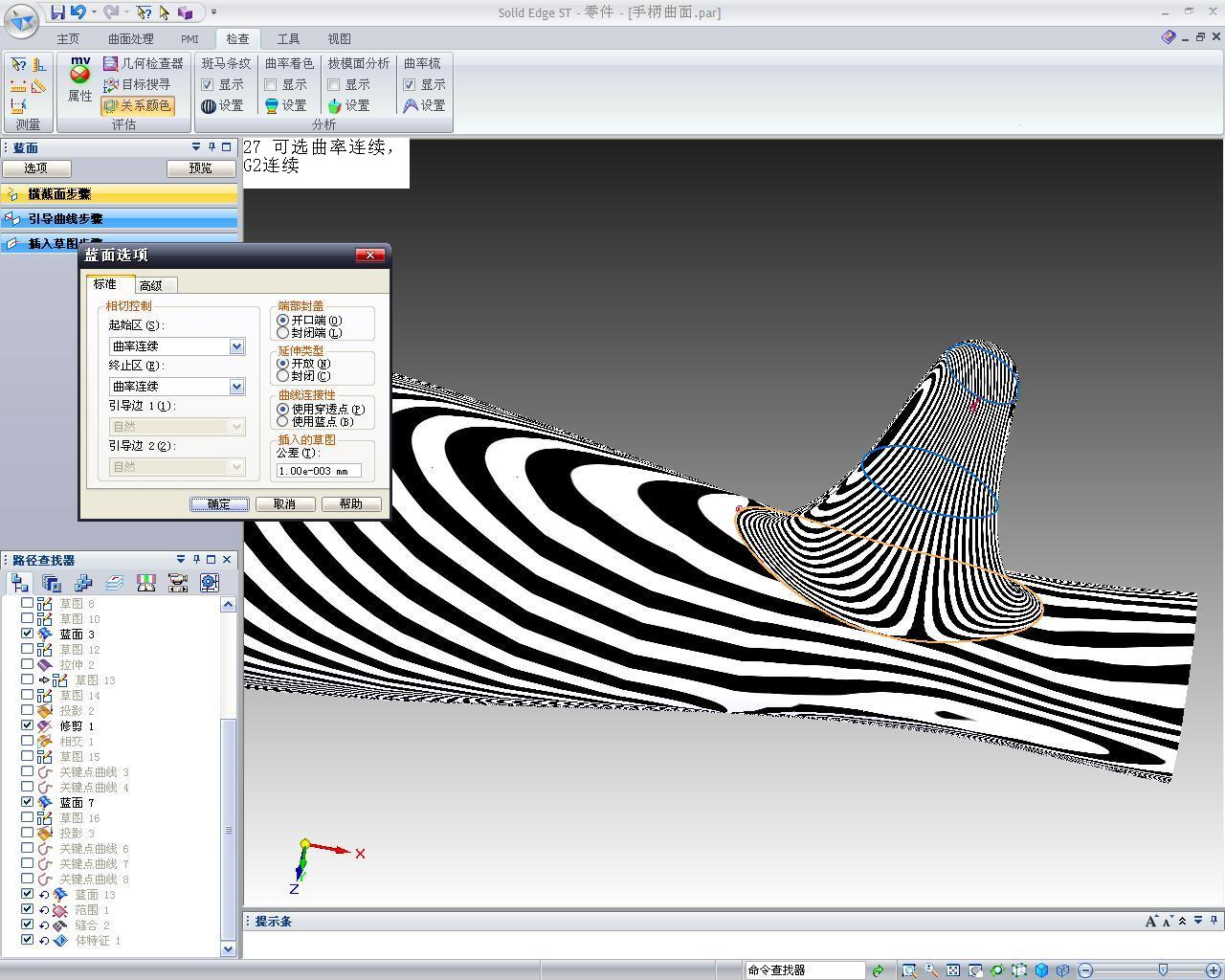Click the 命令查找器 command finder box
This screenshot has width=1225, height=980.
point(805,970)
